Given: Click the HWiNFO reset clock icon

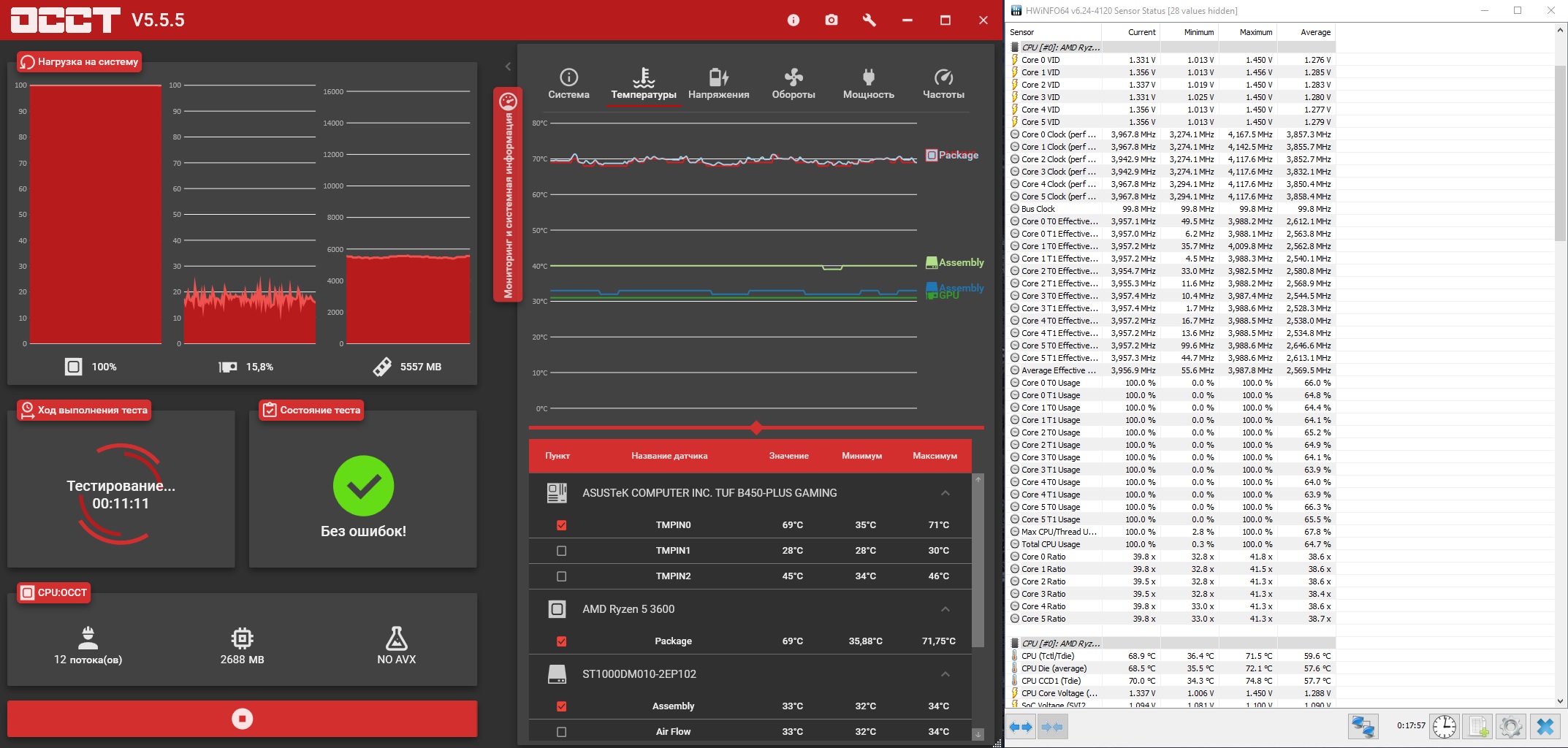Looking at the screenshot, I should [1444, 726].
